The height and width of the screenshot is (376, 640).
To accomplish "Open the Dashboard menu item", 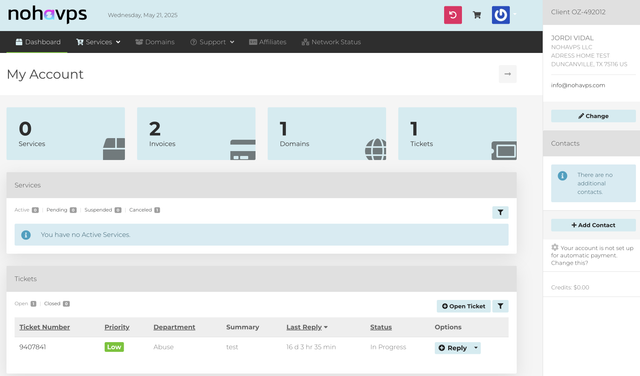I will [x=38, y=42].
